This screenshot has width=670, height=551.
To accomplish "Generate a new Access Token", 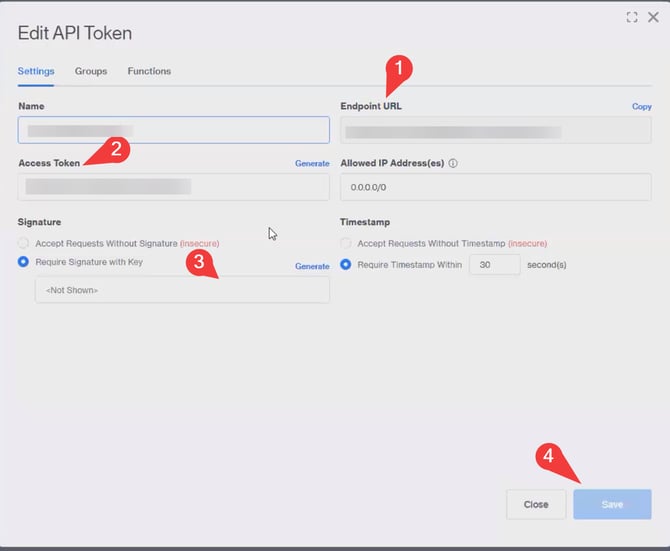I will [x=312, y=163].
